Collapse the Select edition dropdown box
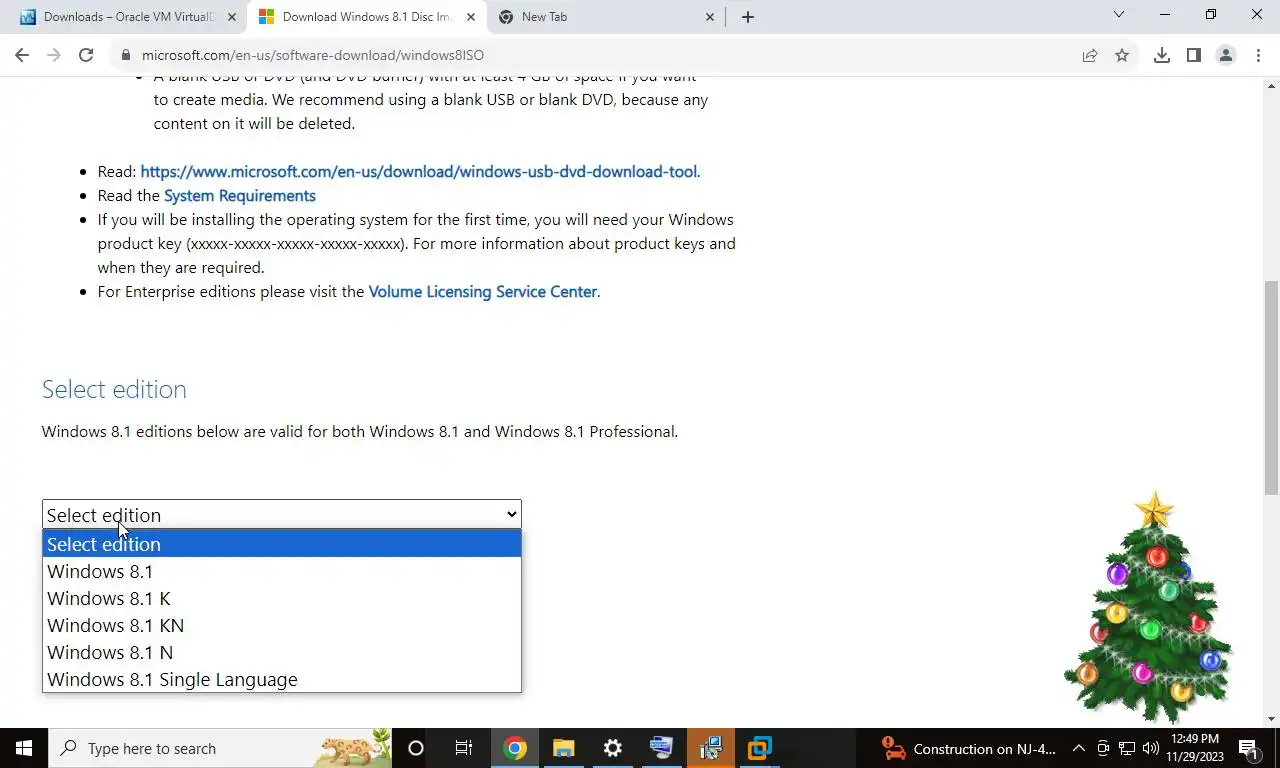This screenshot has width=1280, height=768. [x=281, y=514]
